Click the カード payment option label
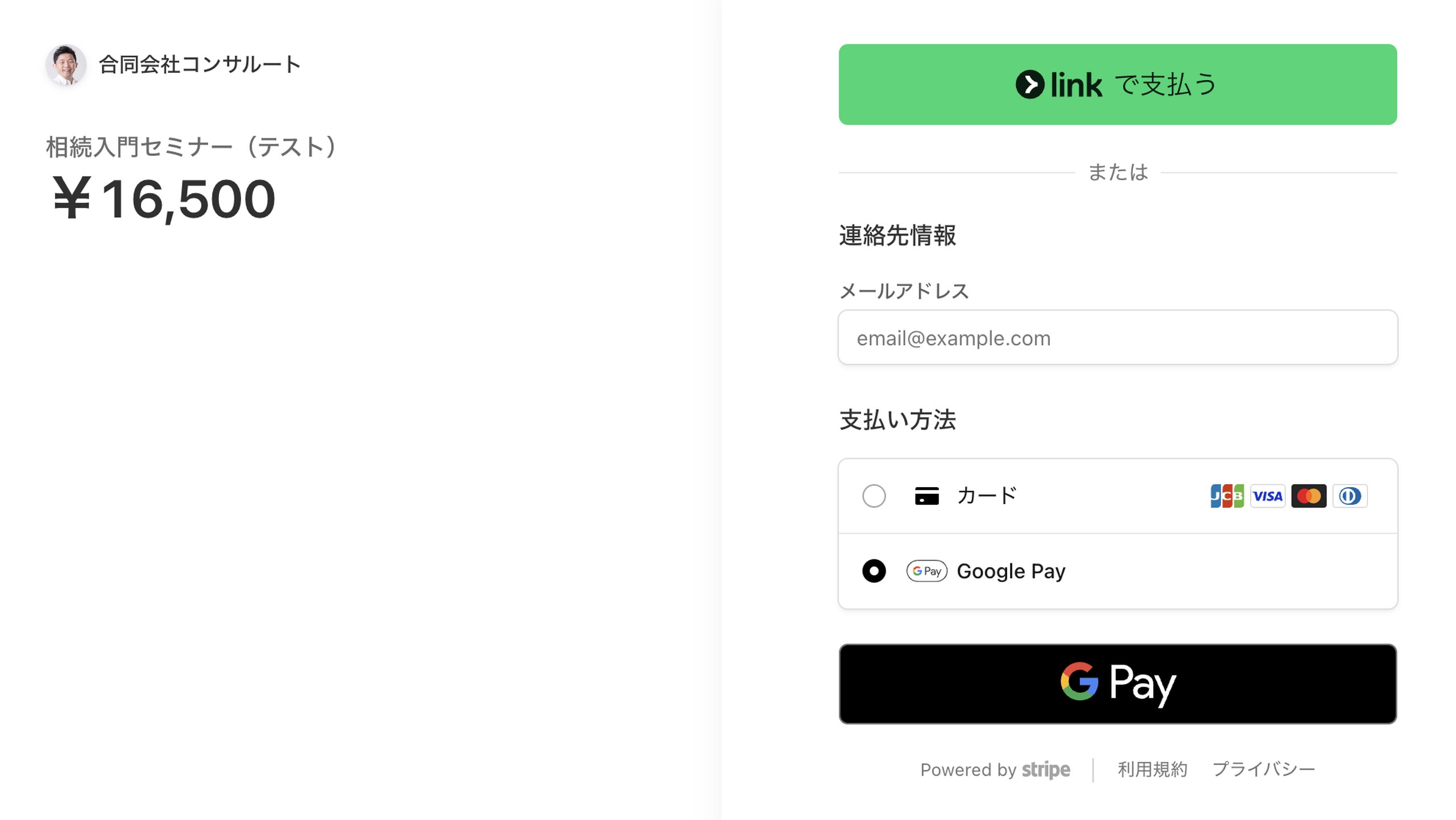1456x820 pixels. (987, 496)
